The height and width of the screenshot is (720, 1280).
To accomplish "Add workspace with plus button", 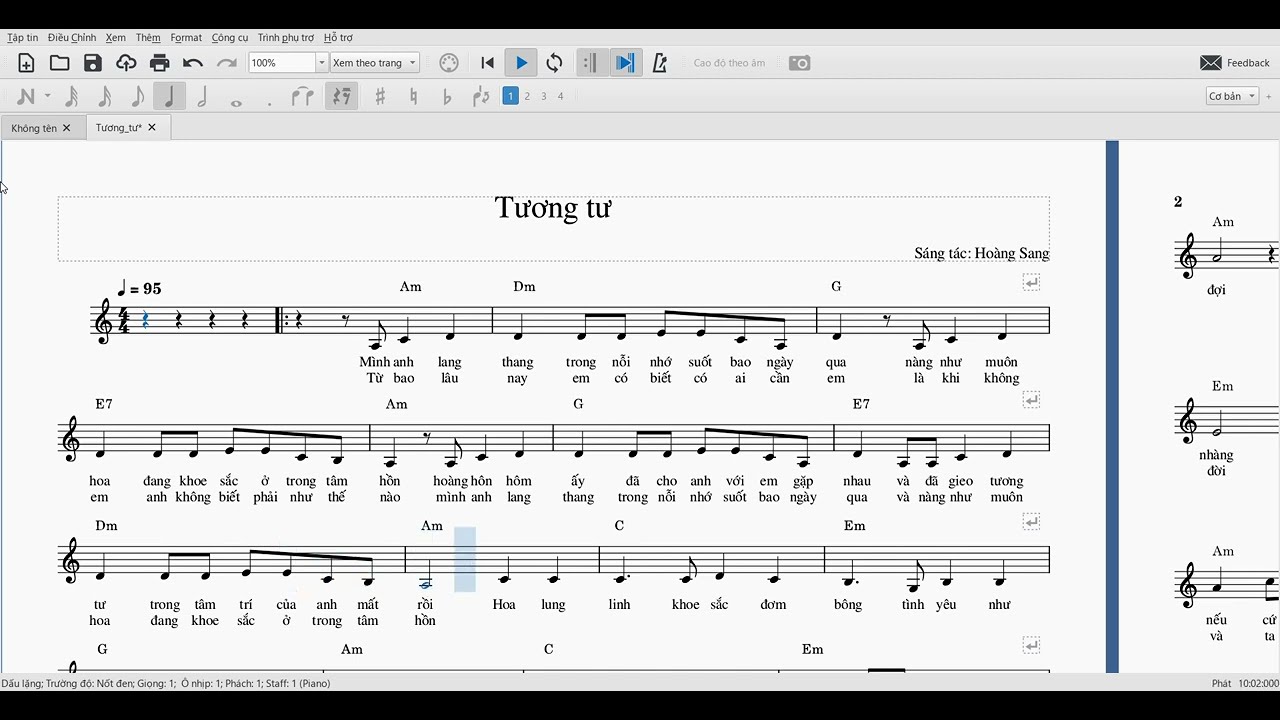I will click(x=1269, y=96).
